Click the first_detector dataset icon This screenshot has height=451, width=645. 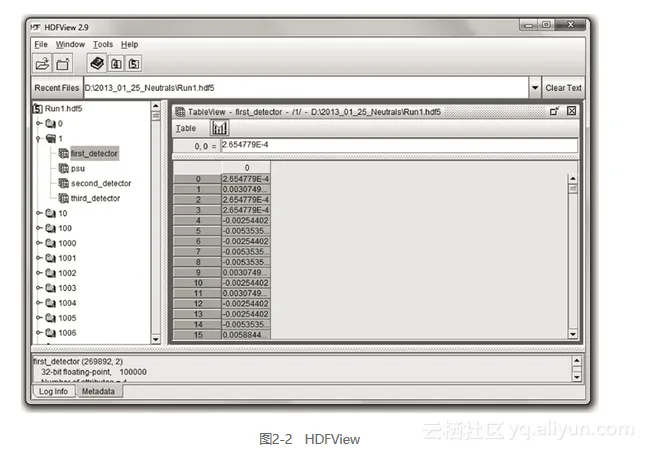click(63, 153)
